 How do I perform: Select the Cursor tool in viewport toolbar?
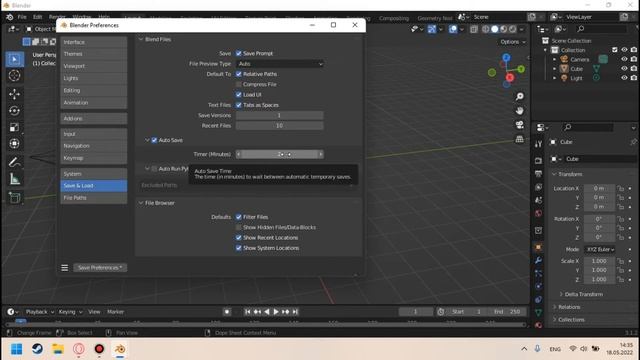(x=14, y=76)
